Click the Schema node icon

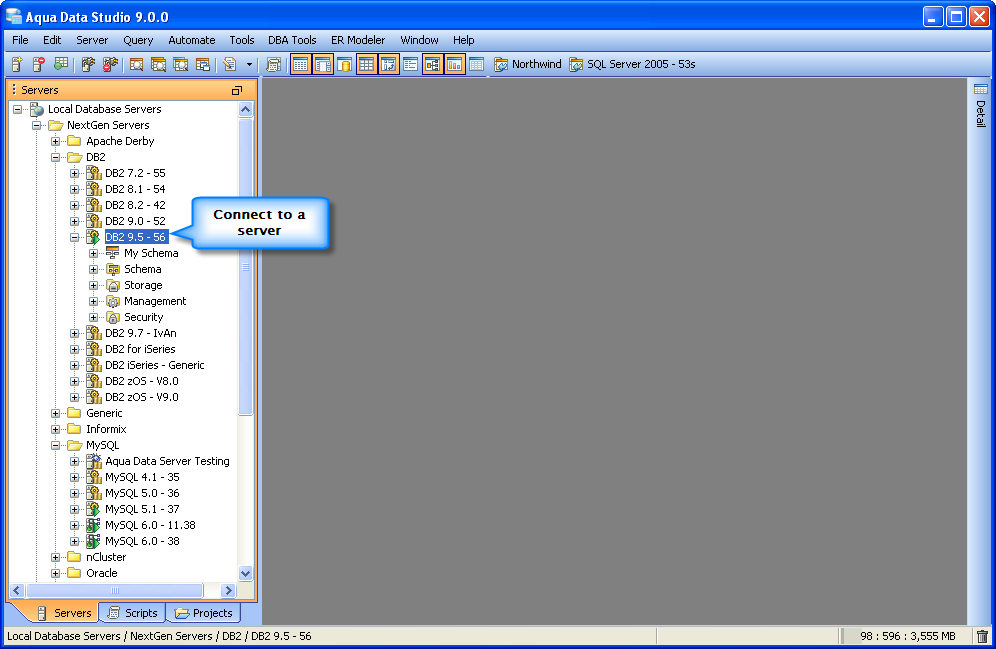pos(113,269)
